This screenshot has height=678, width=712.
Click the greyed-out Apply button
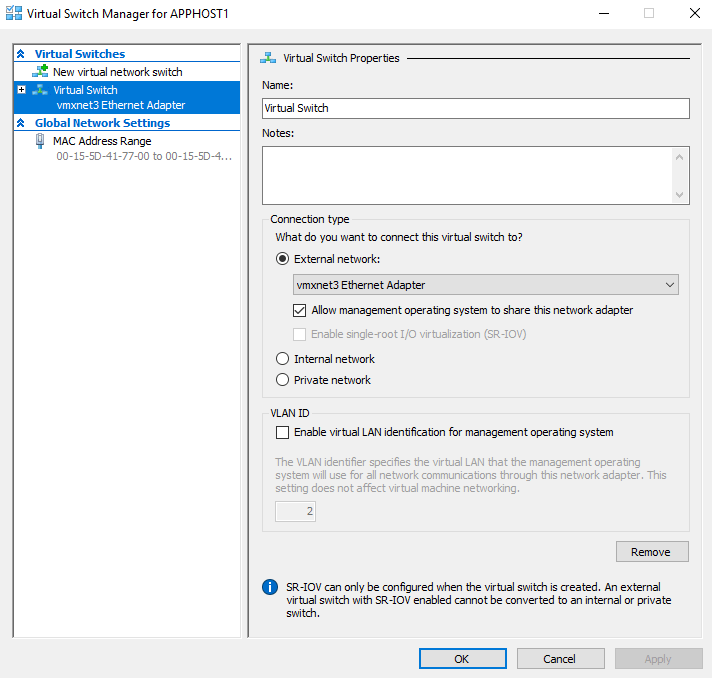coord(658,658)
